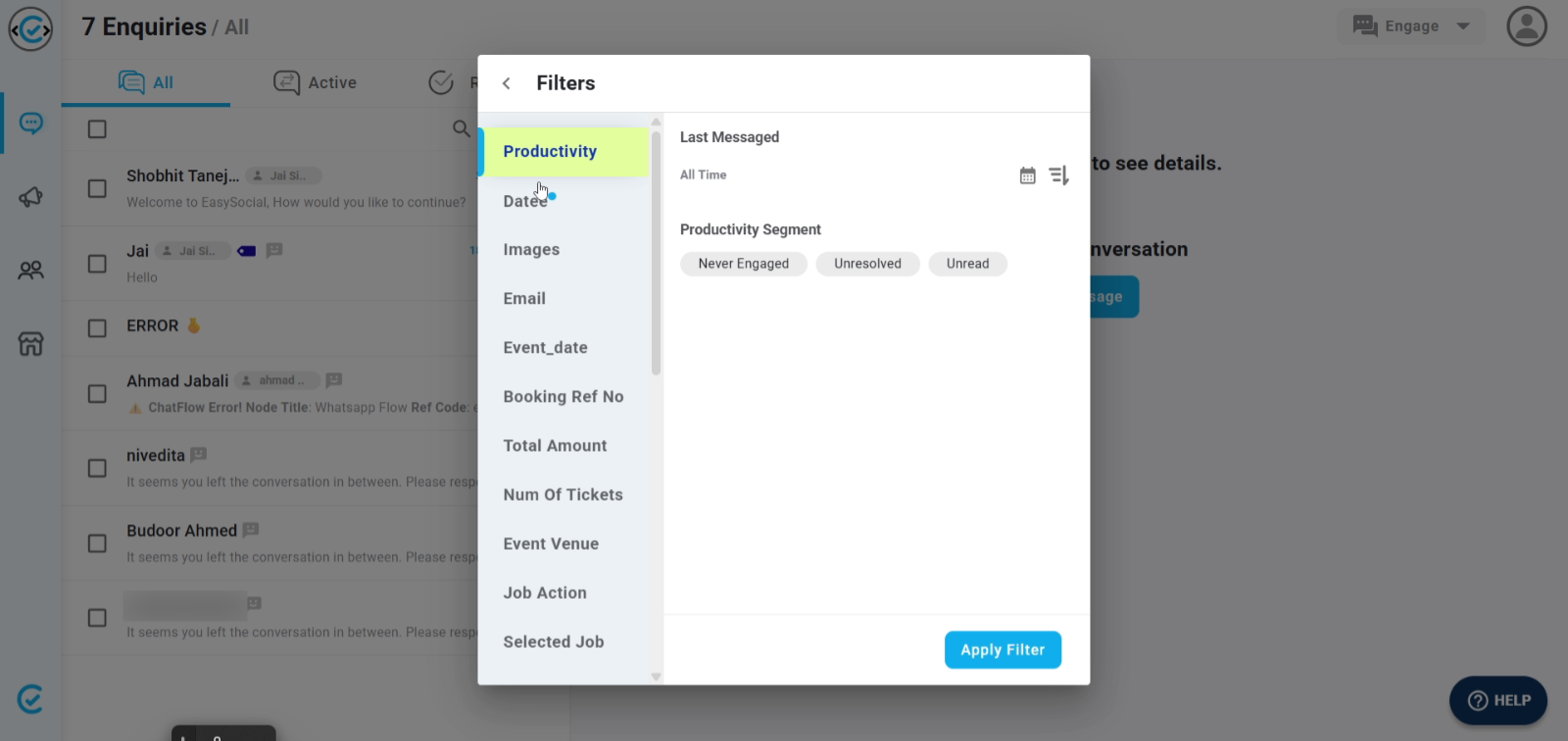Choose the Unresolved productivity segment chip
1568x741 pixels.
click(867, 264)
